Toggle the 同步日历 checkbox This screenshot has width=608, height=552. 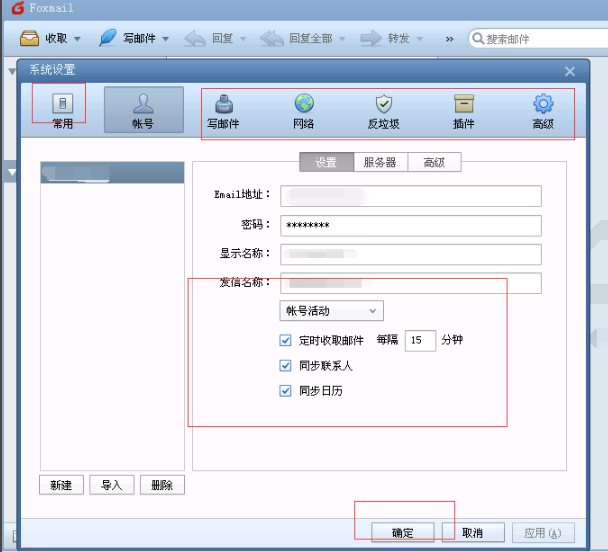[286, 391]
